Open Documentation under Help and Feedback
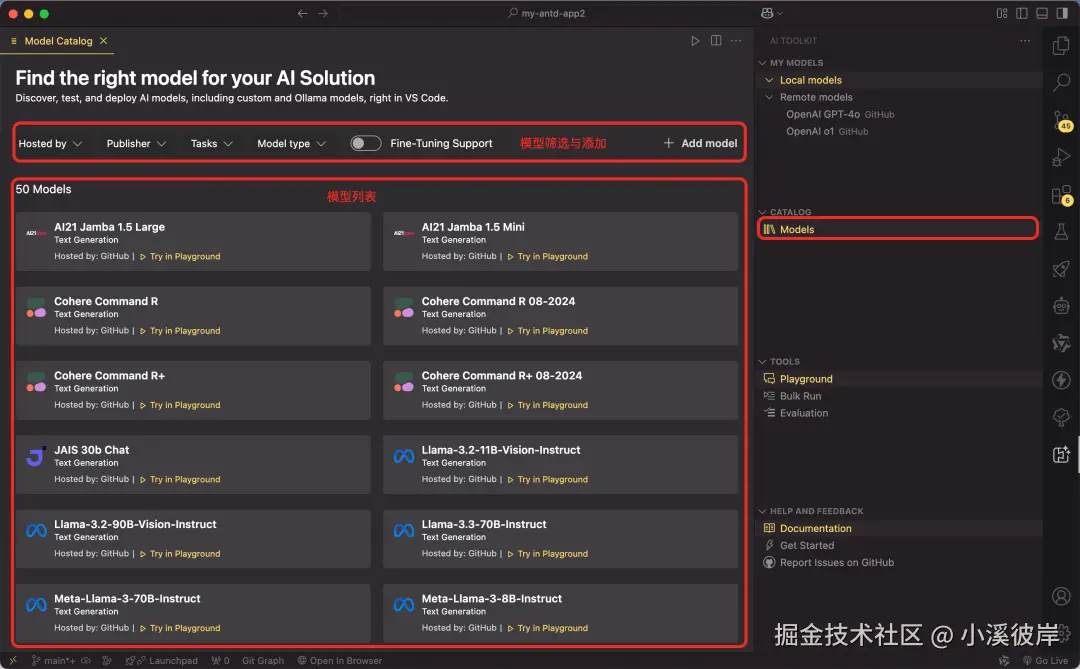Image resolution: width=1080 pixels, height=669 pixels. pos(900,528)
